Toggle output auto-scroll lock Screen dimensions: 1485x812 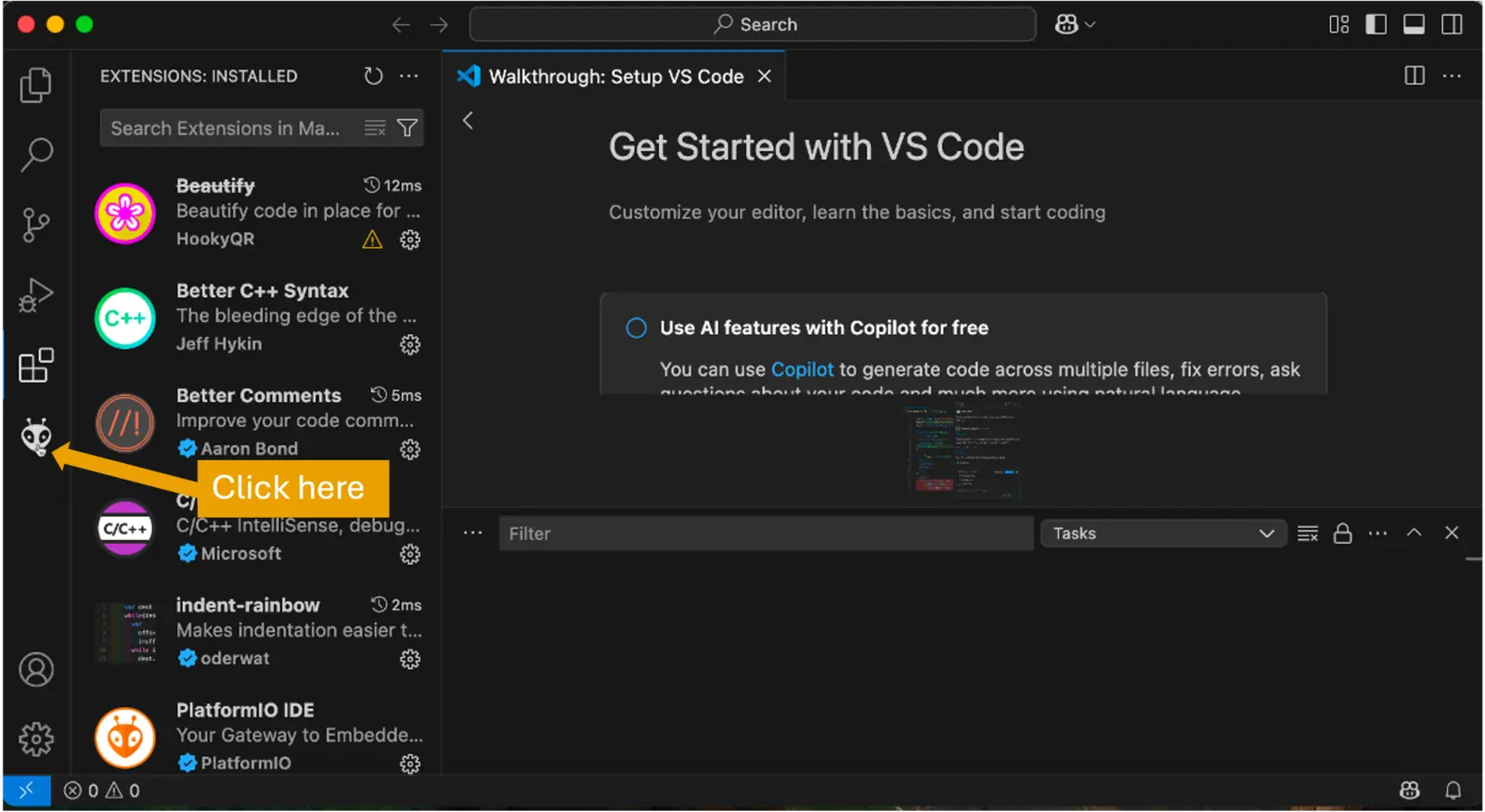coord(1342,534)
